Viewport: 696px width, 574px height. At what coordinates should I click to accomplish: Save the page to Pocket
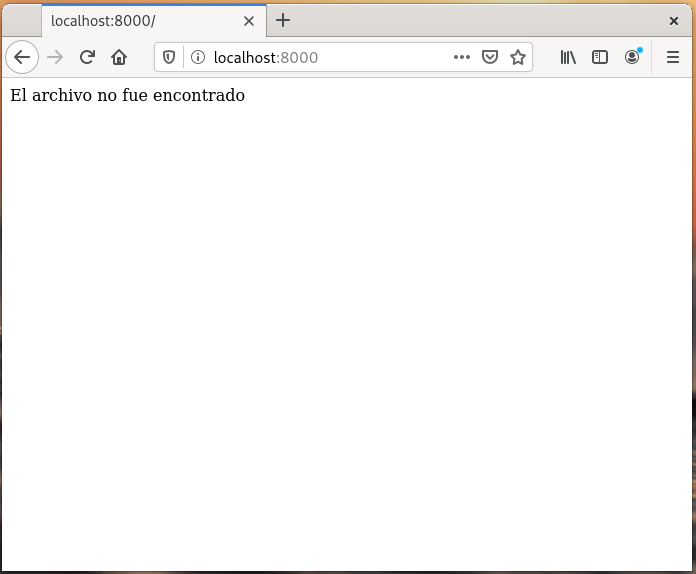point(490,57)
